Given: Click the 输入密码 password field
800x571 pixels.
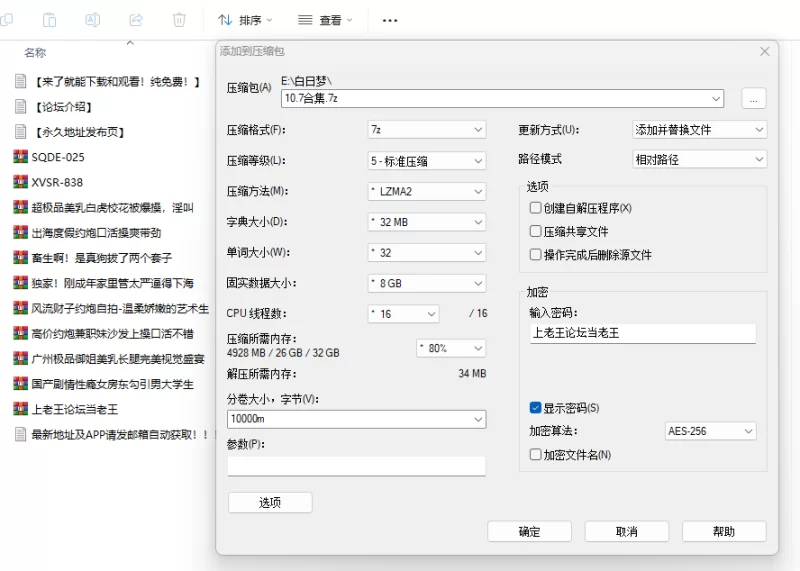Looking at the screenshot, I should 642,333.
